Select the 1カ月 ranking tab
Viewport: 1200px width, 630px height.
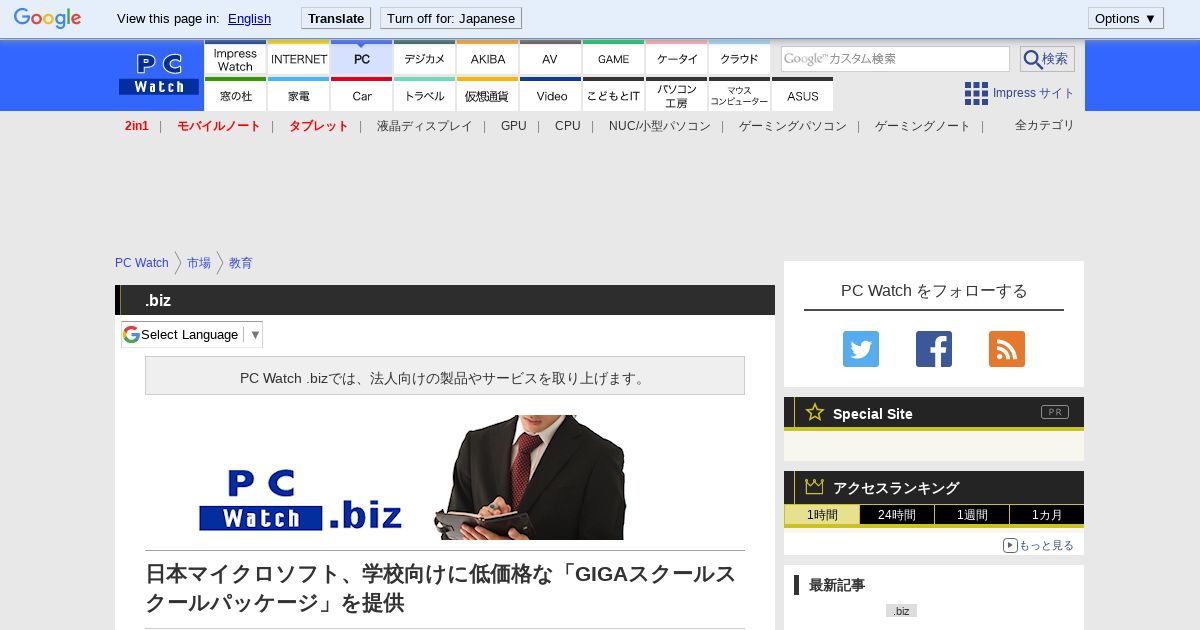(1047, 515)
